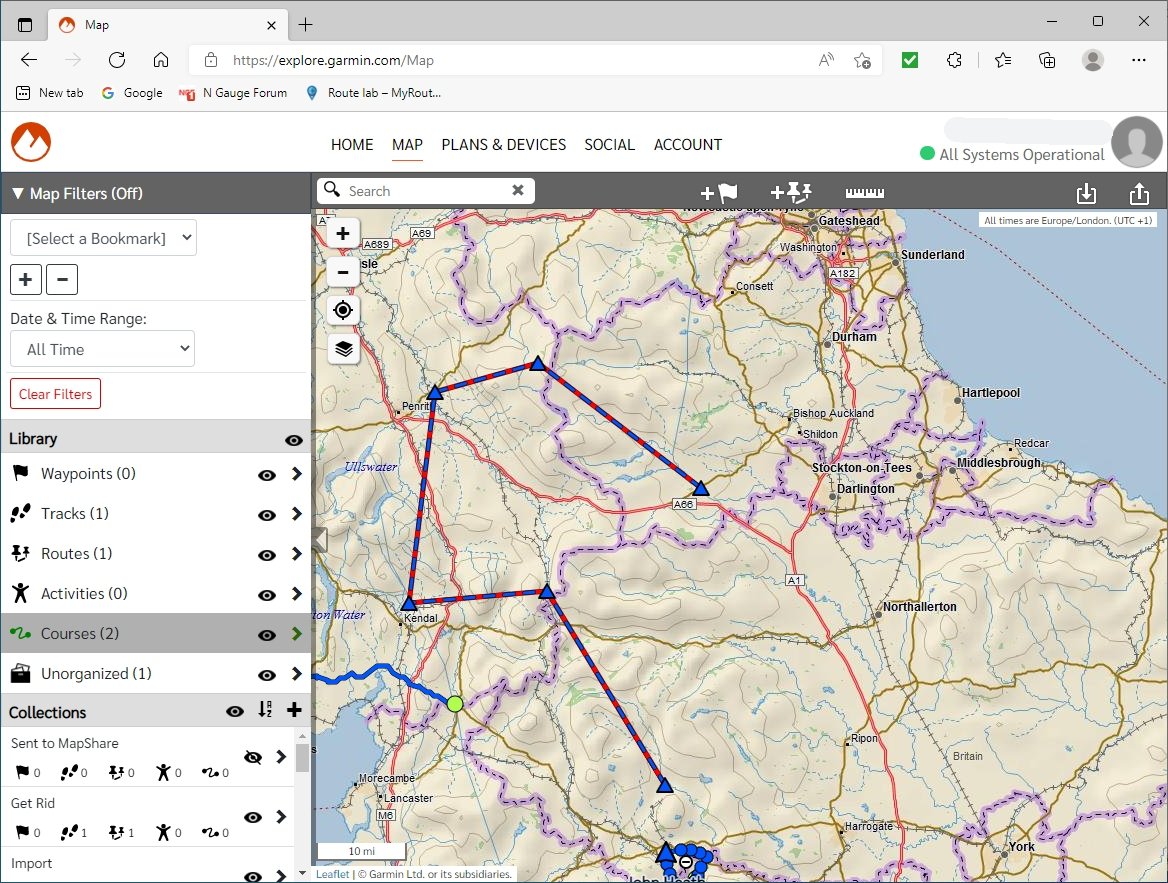Open the All Time date range dropdown
The height and width of the screenshot is (883, 1168).
[x=102, y=349]
